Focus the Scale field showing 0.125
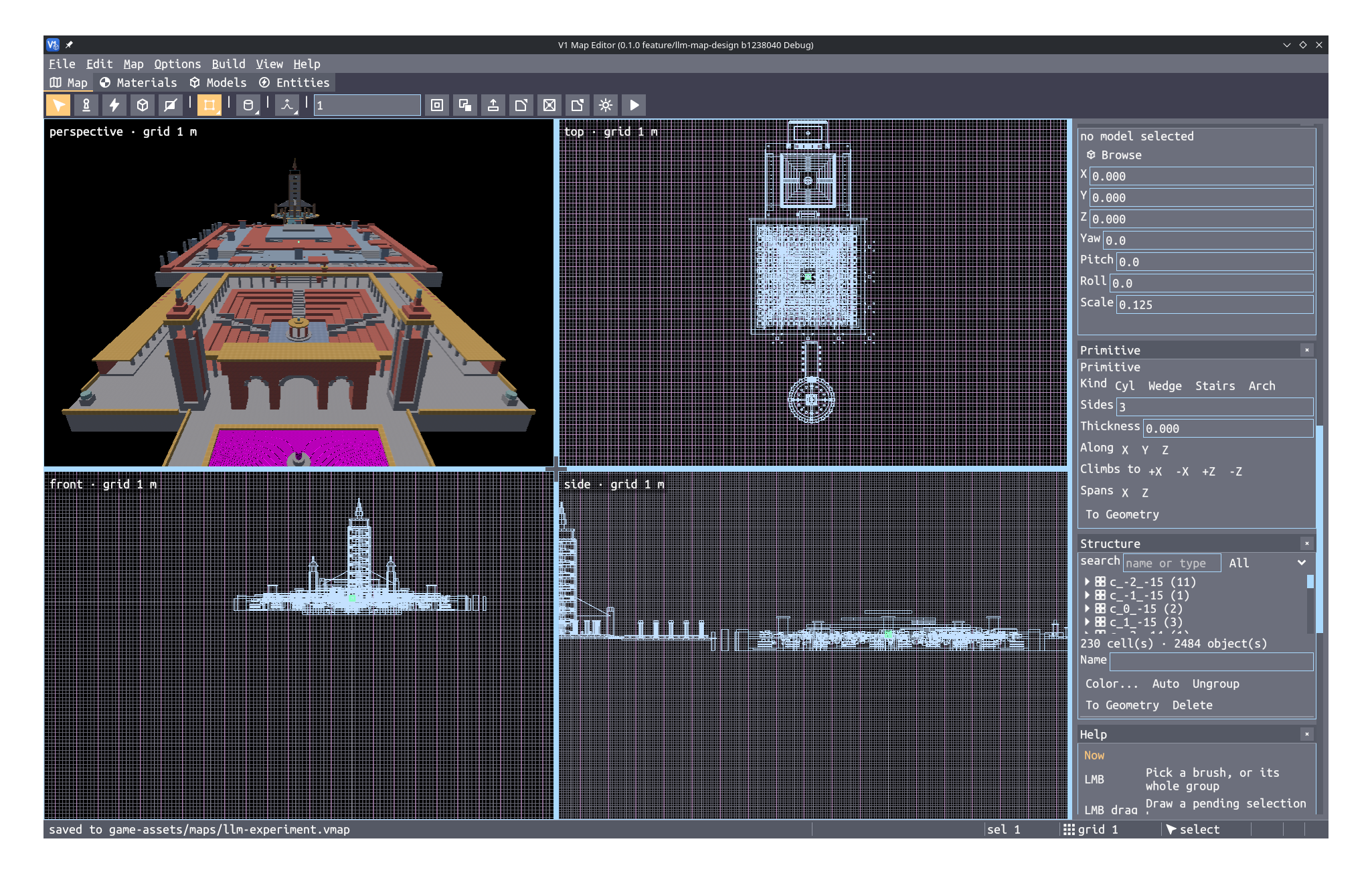 click(1215, 305)
